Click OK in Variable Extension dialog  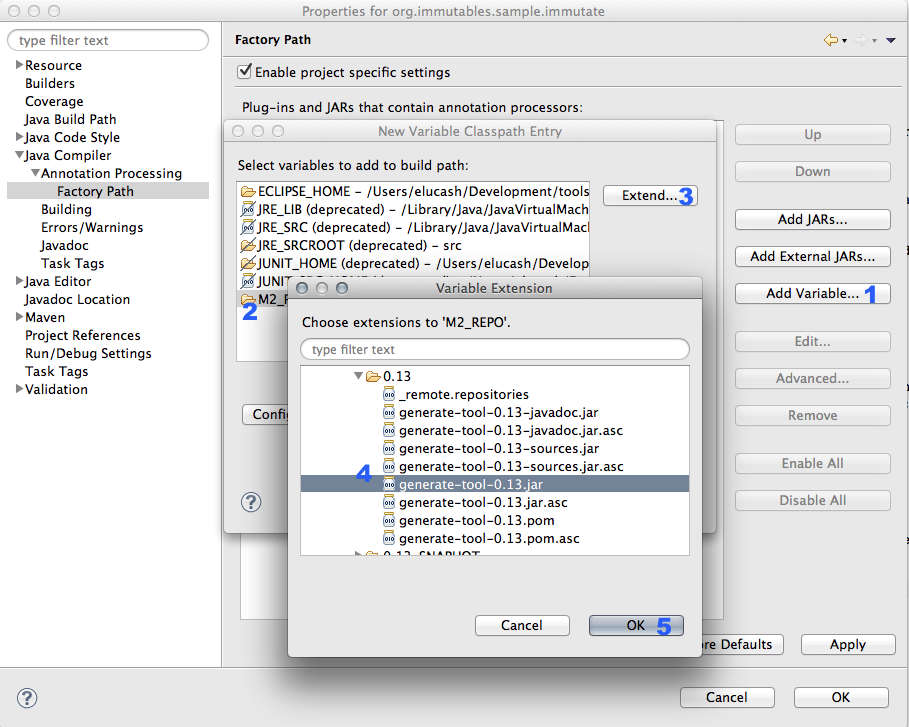[636, 625]
